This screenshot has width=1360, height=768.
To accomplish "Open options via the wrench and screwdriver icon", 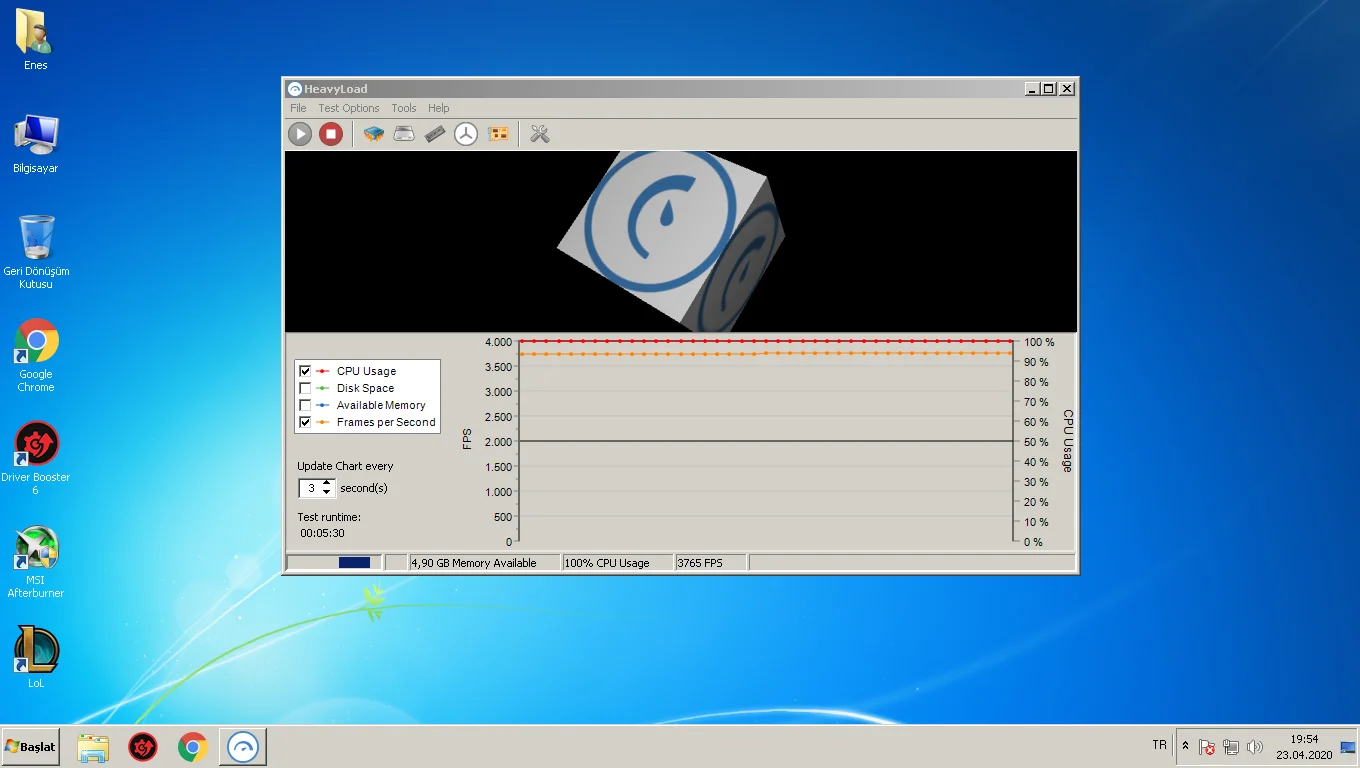I will coord(540,134).
